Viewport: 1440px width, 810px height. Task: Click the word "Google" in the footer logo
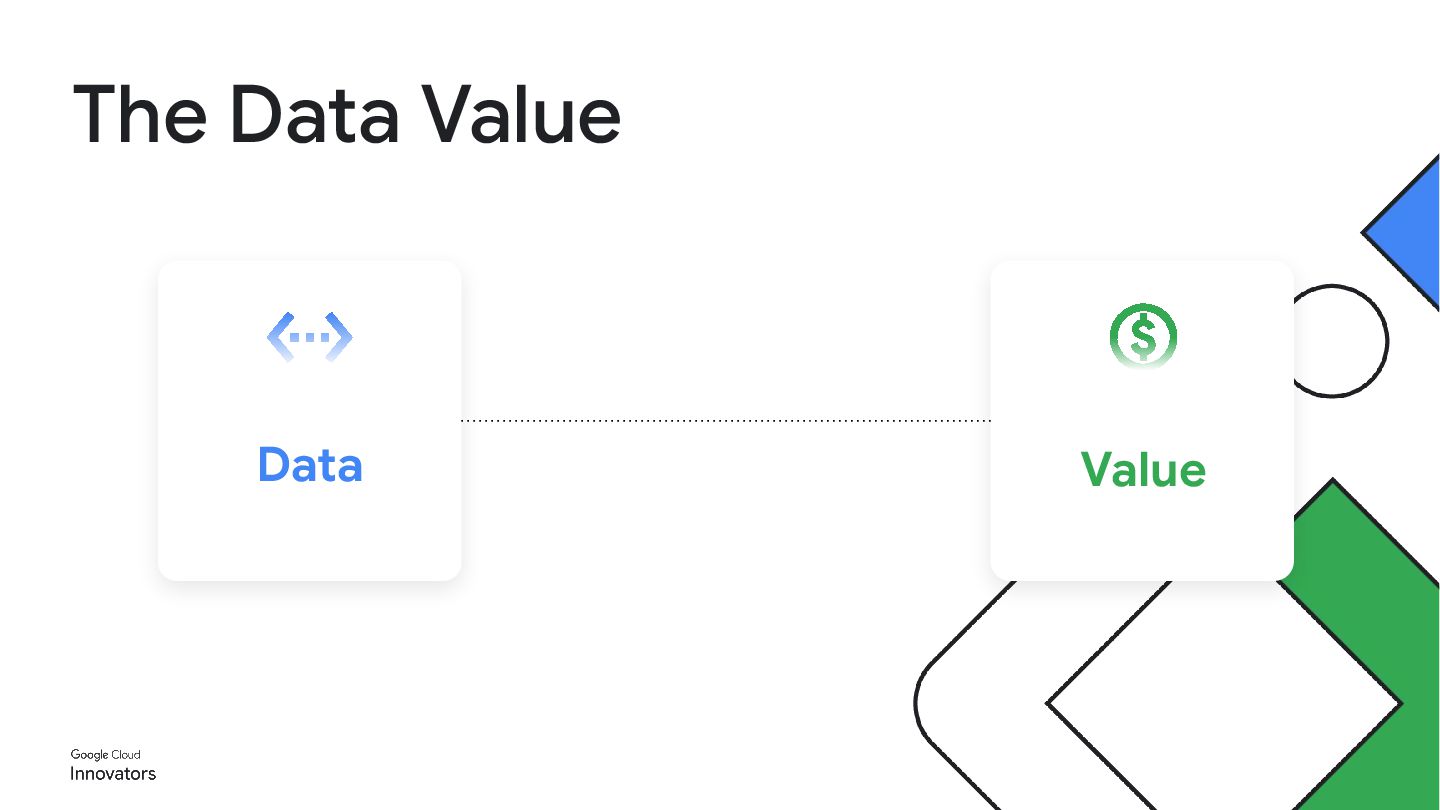point(89,755)
